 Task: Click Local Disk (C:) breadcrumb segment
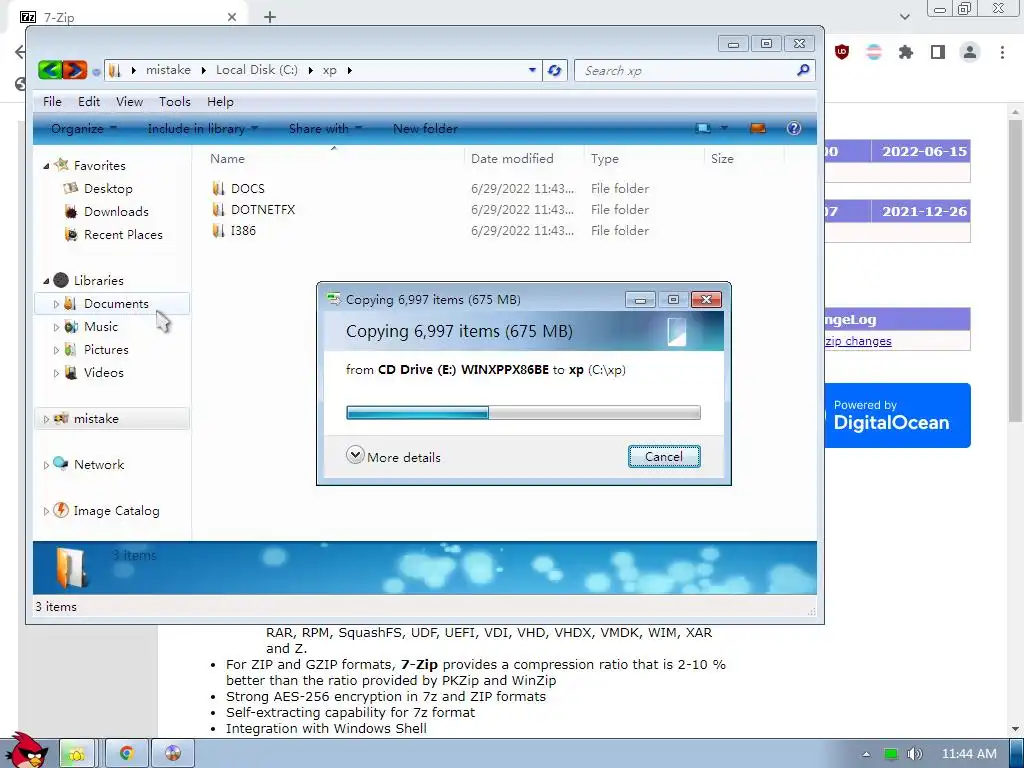tap(257, 70)
